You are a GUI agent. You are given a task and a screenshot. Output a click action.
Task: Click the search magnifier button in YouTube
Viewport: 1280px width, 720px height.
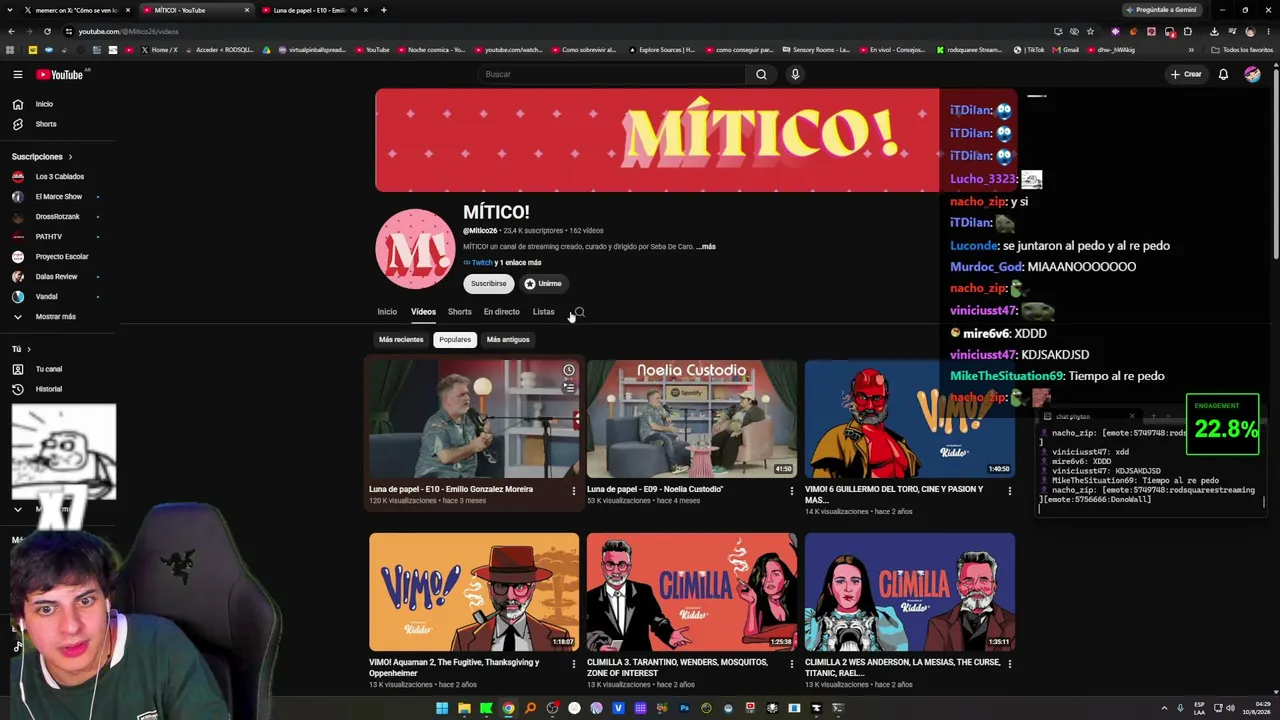761,74
